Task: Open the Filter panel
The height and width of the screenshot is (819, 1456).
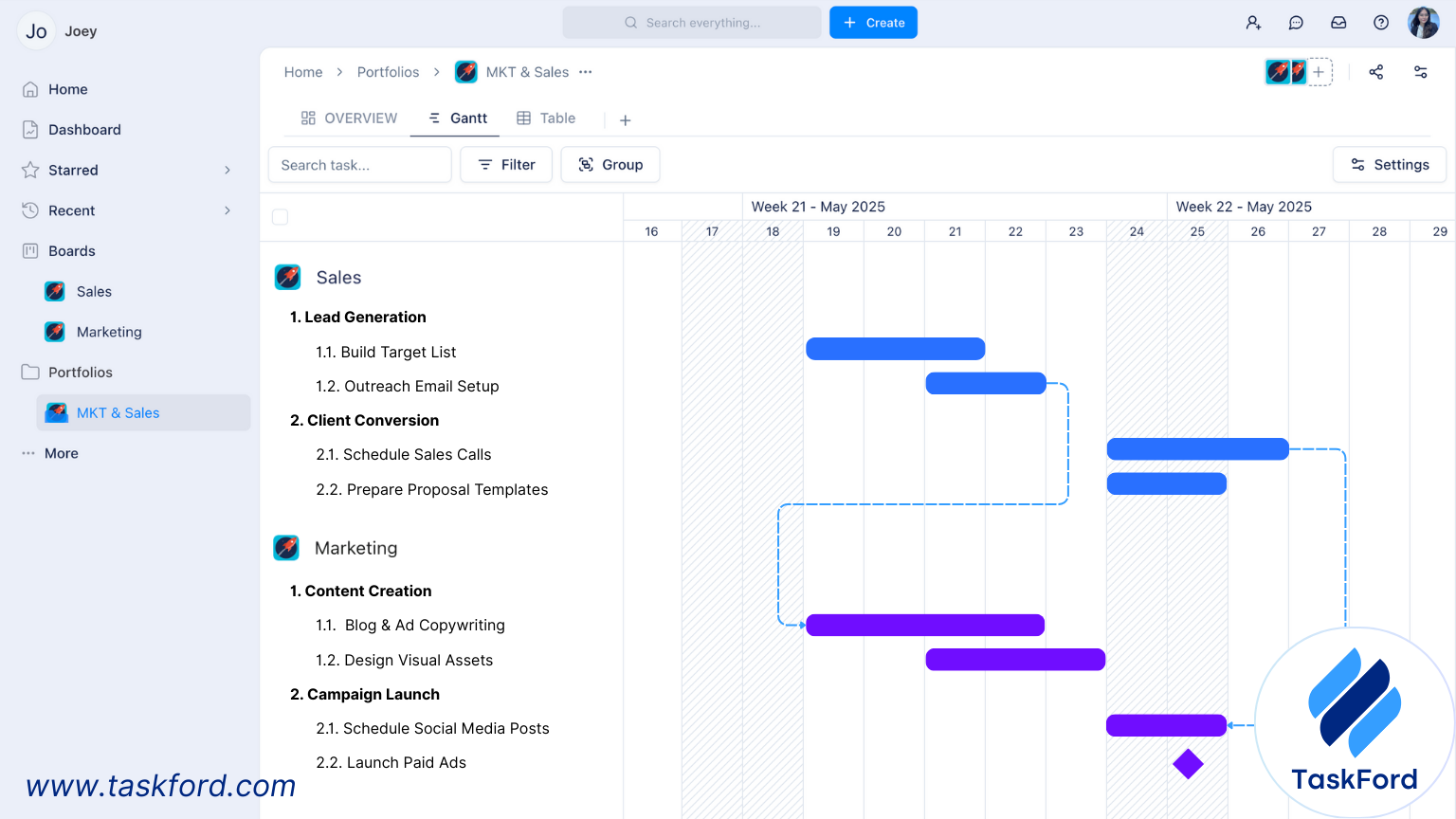Action: (x=506, y=164)
